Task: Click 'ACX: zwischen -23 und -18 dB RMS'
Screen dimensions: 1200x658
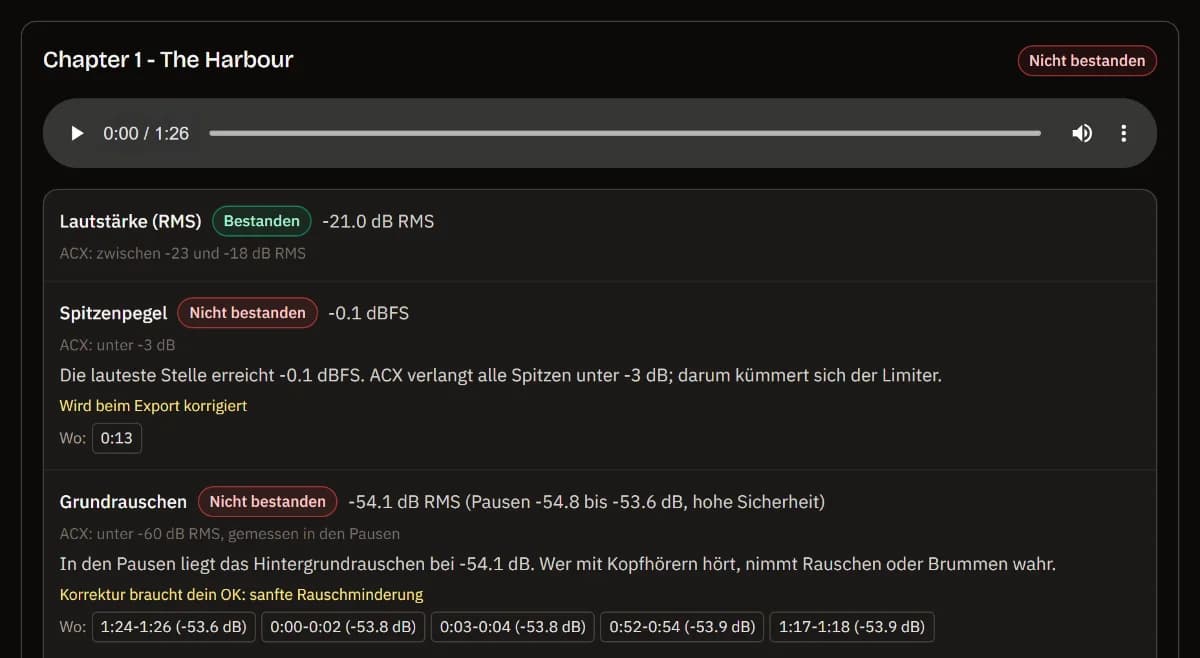Action: coord(183,253)
